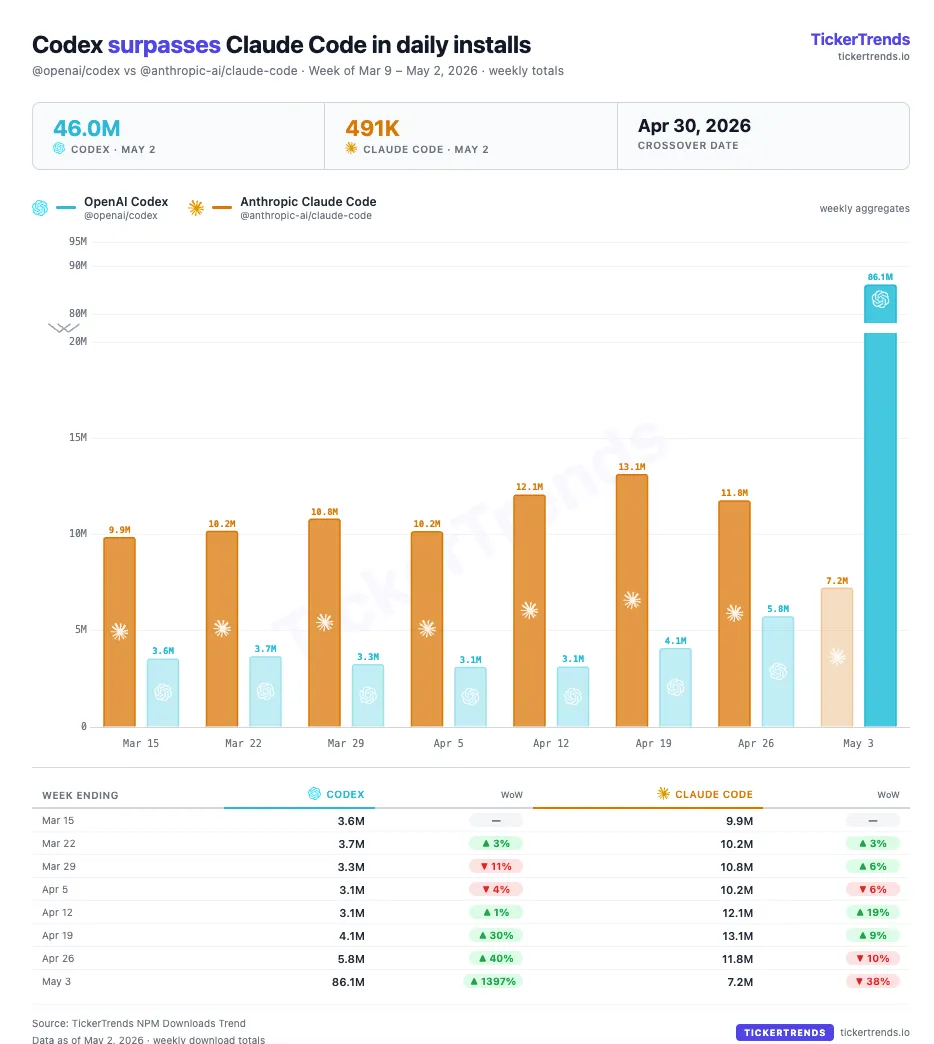
Task: Click the starburst icon in the Mar 22 10.2M bar
Action: click(222, 628)
